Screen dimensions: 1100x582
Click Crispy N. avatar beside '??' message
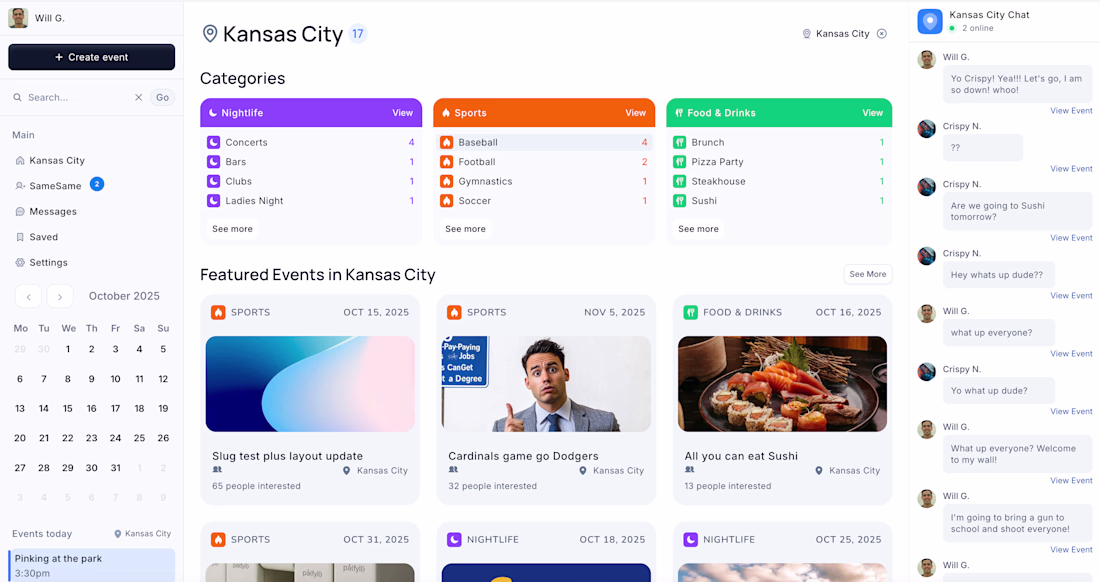927,129
